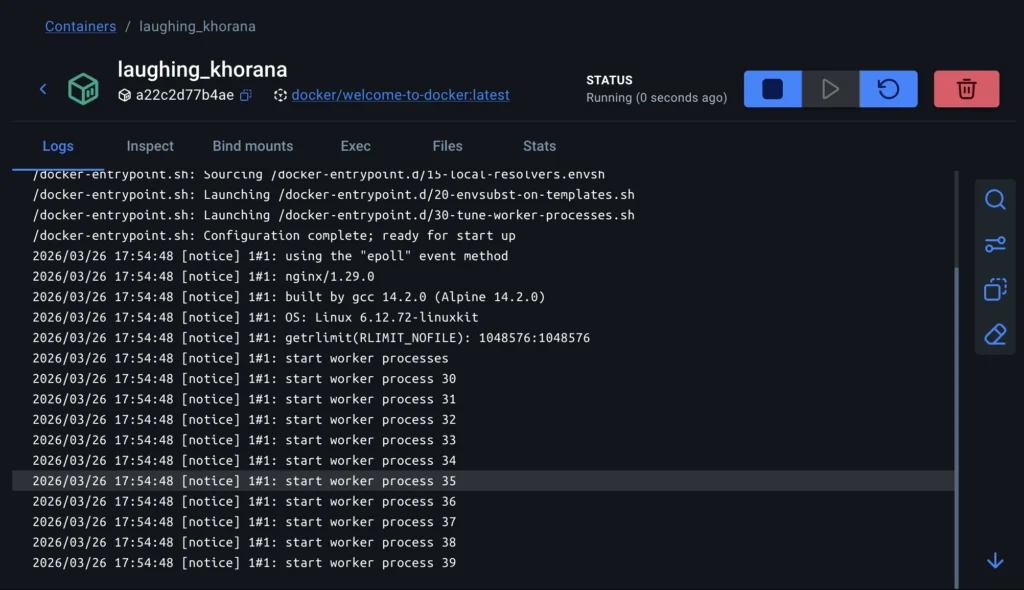Go back using left chevron
1024x590 pixels.
[43, 89]
